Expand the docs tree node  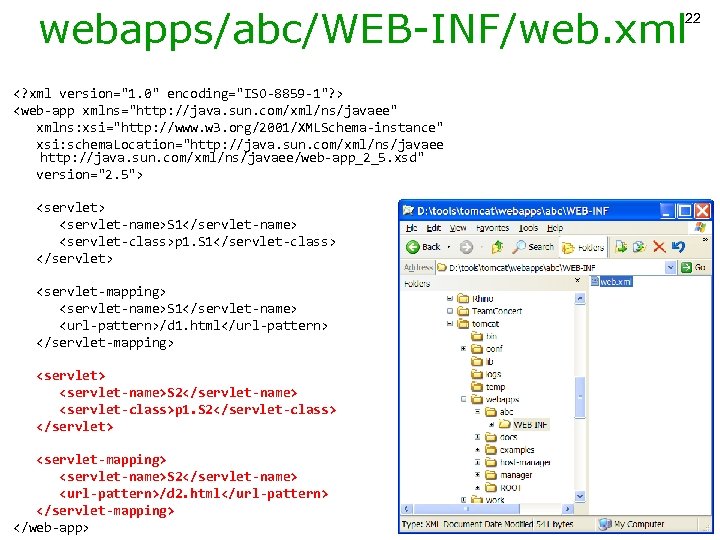[x=478, y=437]
